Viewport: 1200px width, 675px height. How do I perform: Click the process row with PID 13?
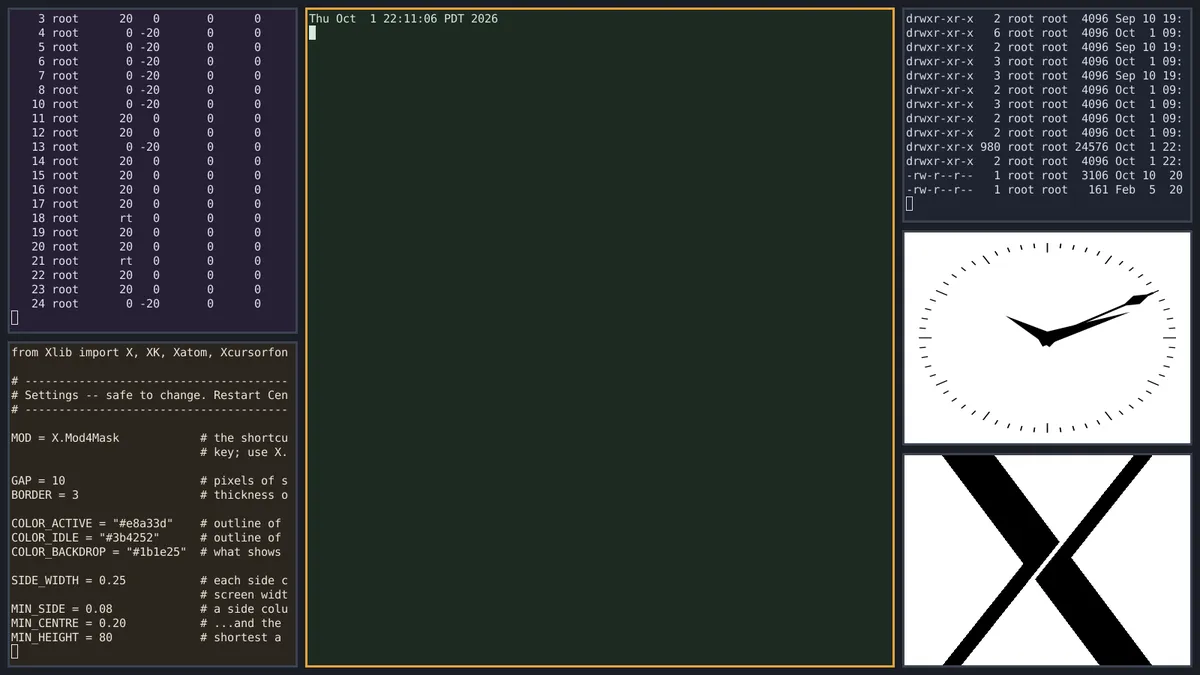(x=150, y=147)
